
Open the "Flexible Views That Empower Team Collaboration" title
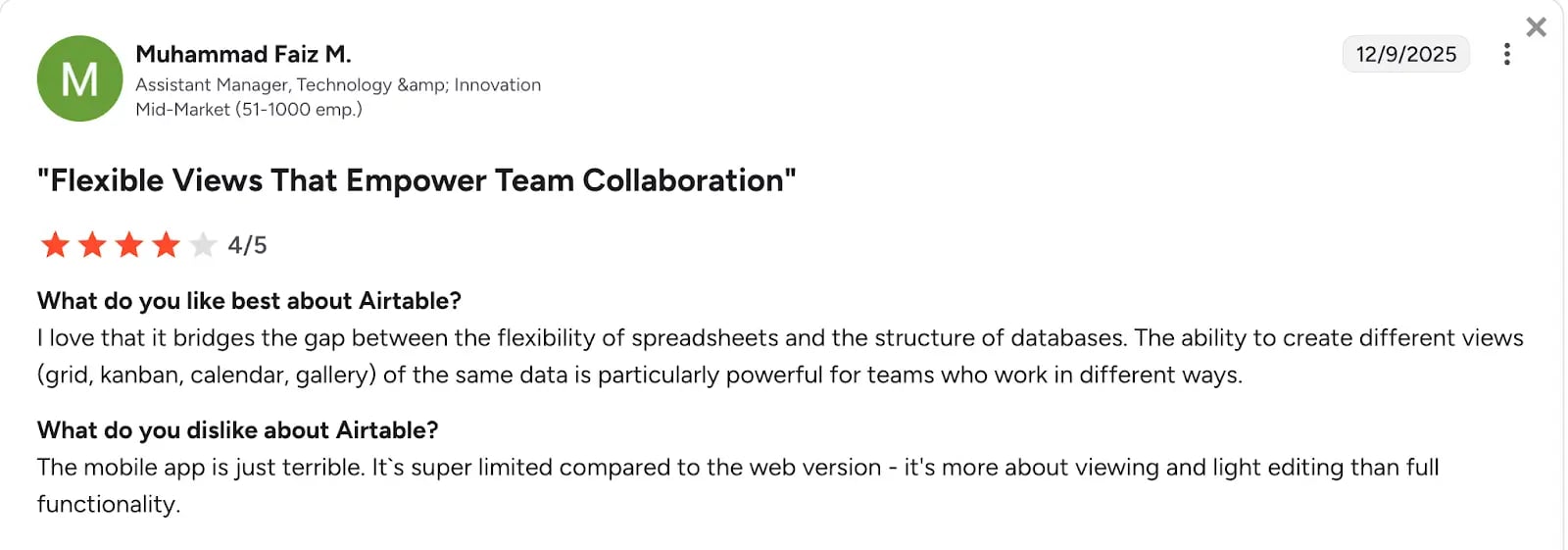(x=416, y=180)
